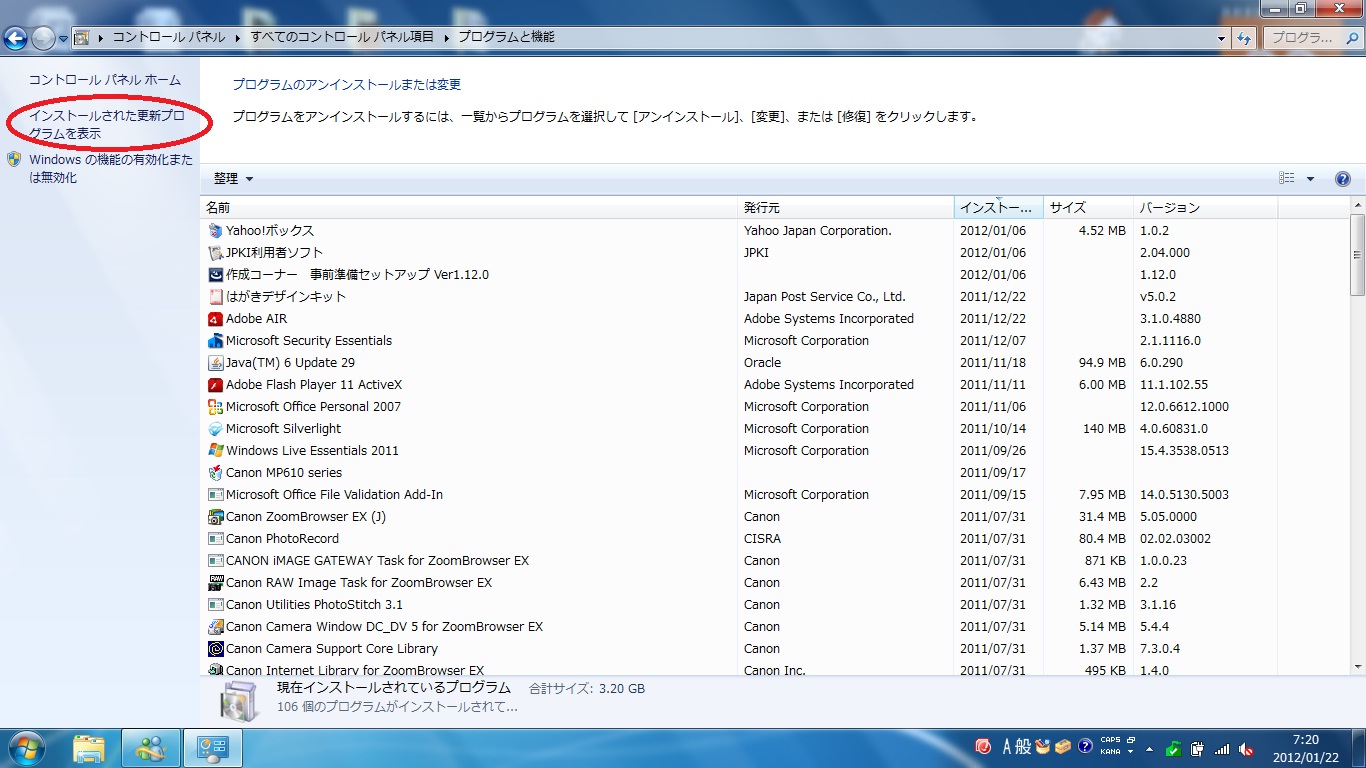The image size is (1366, 768).
Task: Open インストールされた更新プログラムを表示 link
Action: click(x=107, y=124)
